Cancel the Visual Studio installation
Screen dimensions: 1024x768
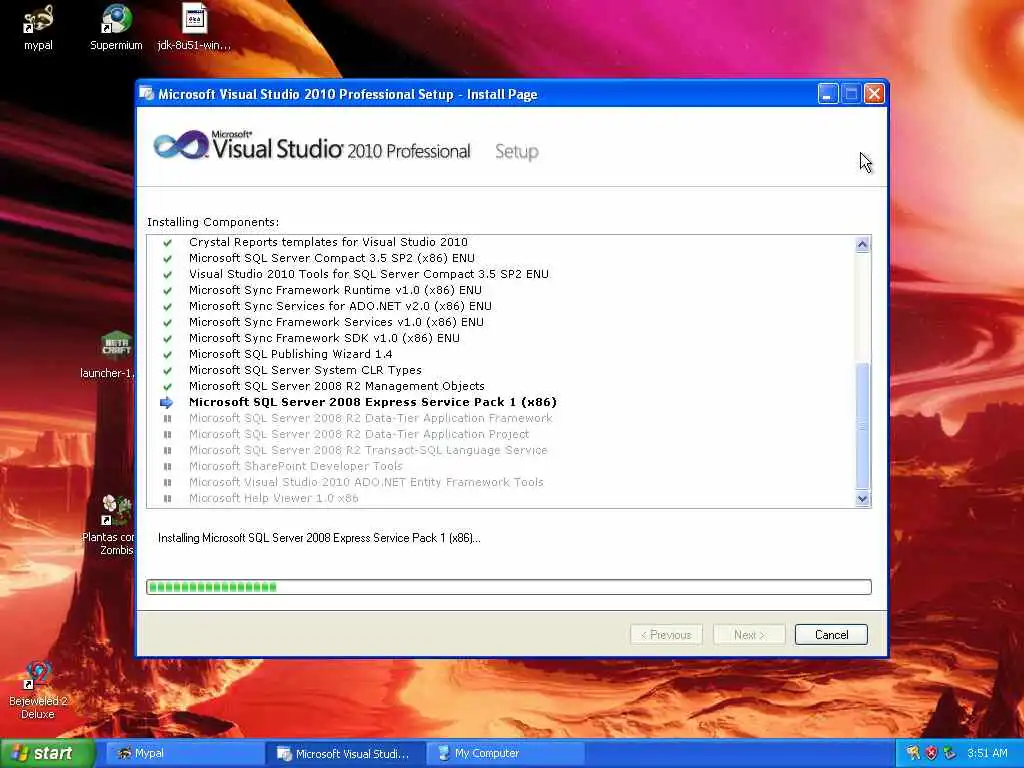[831, 635]
